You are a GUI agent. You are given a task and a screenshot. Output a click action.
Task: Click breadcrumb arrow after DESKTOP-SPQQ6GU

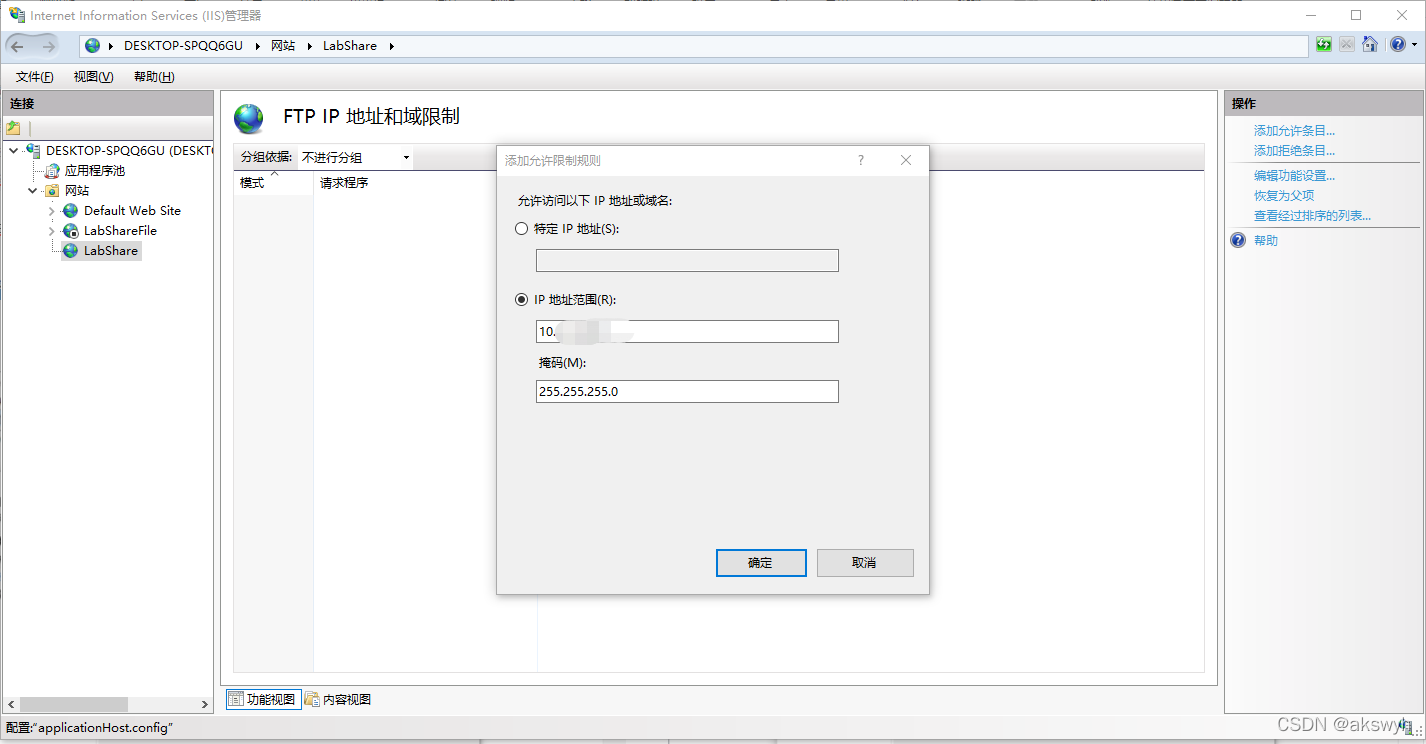pyautogui.click(x=257, y=46)
